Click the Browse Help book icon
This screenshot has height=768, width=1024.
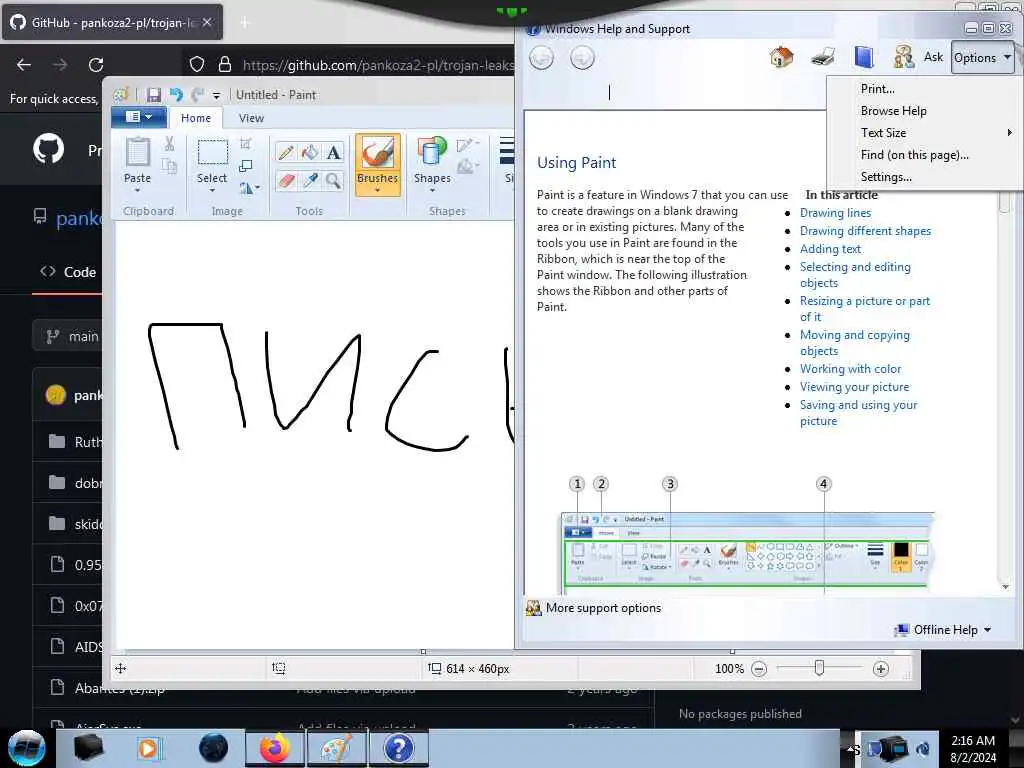click(x=864, y=57)
